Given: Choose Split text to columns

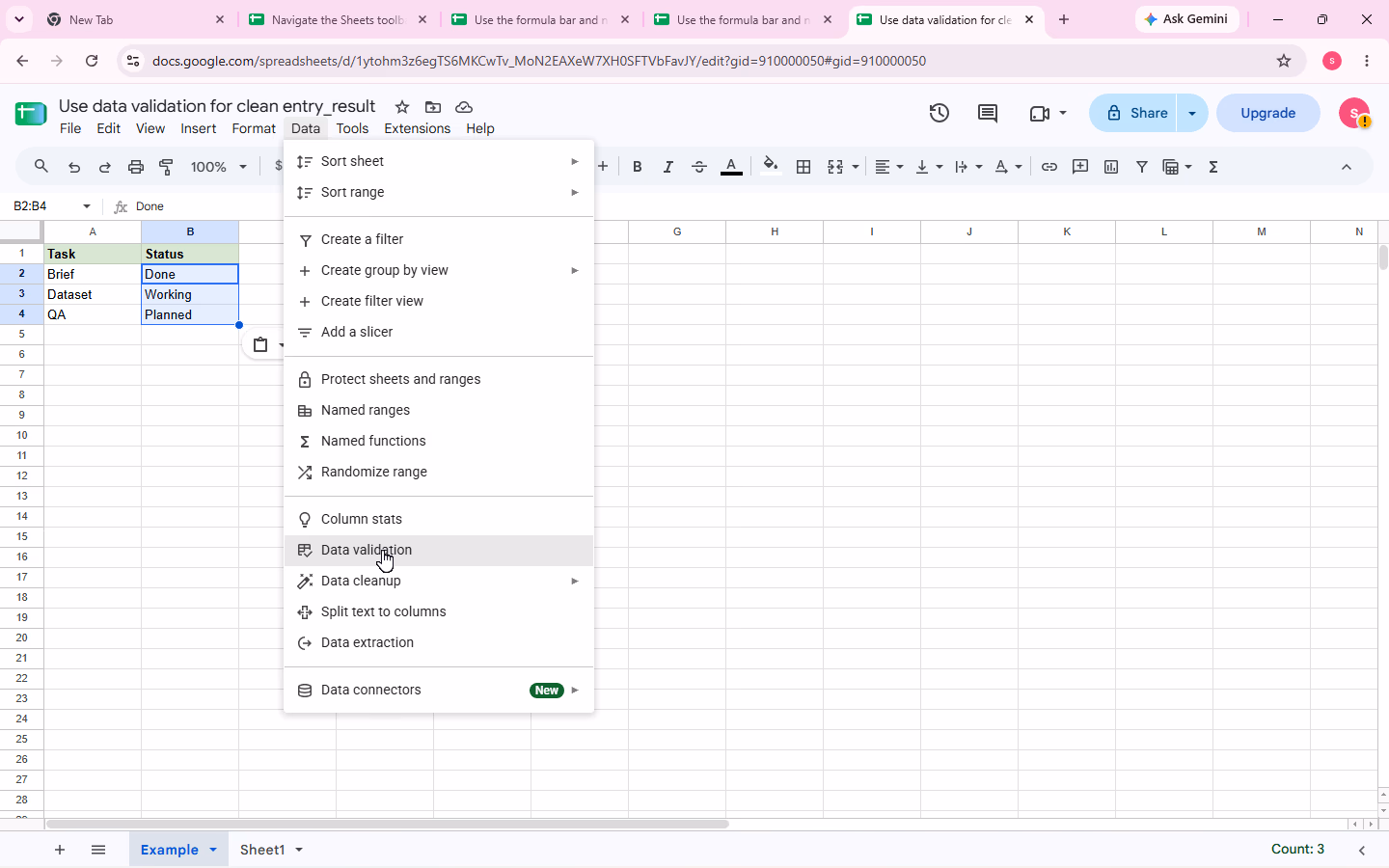Looking at the screenshot, I should [x=439, y=611].
